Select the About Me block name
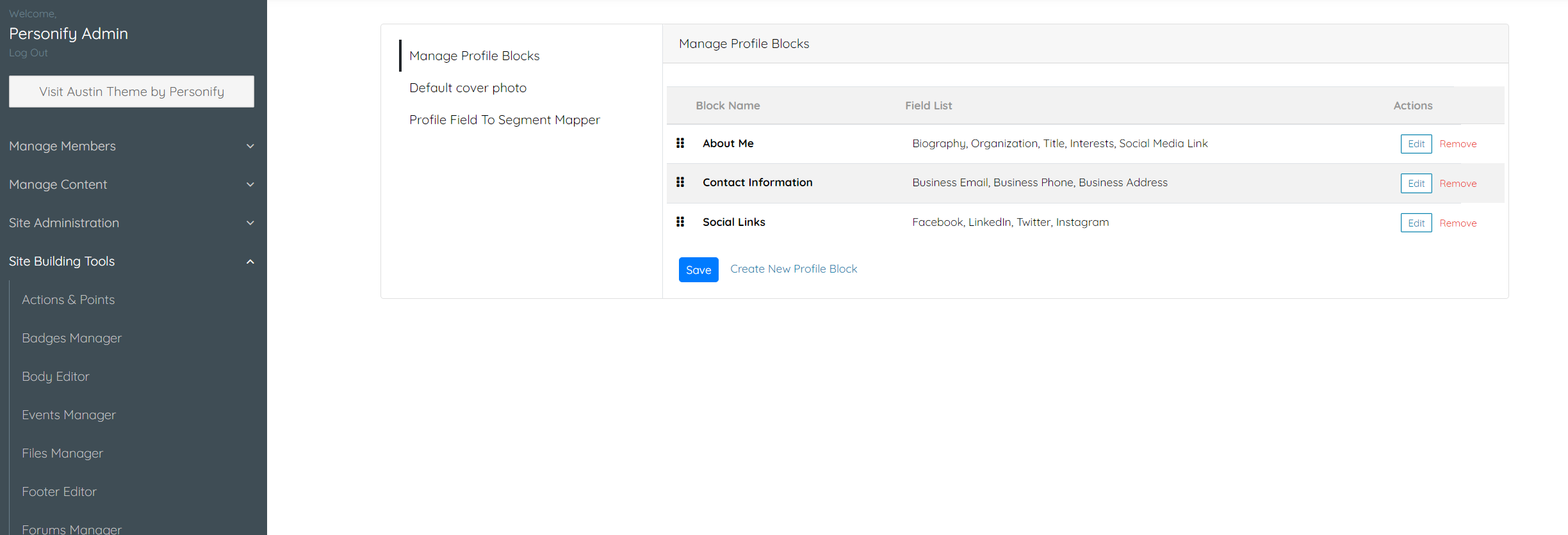 coord(728,143)
